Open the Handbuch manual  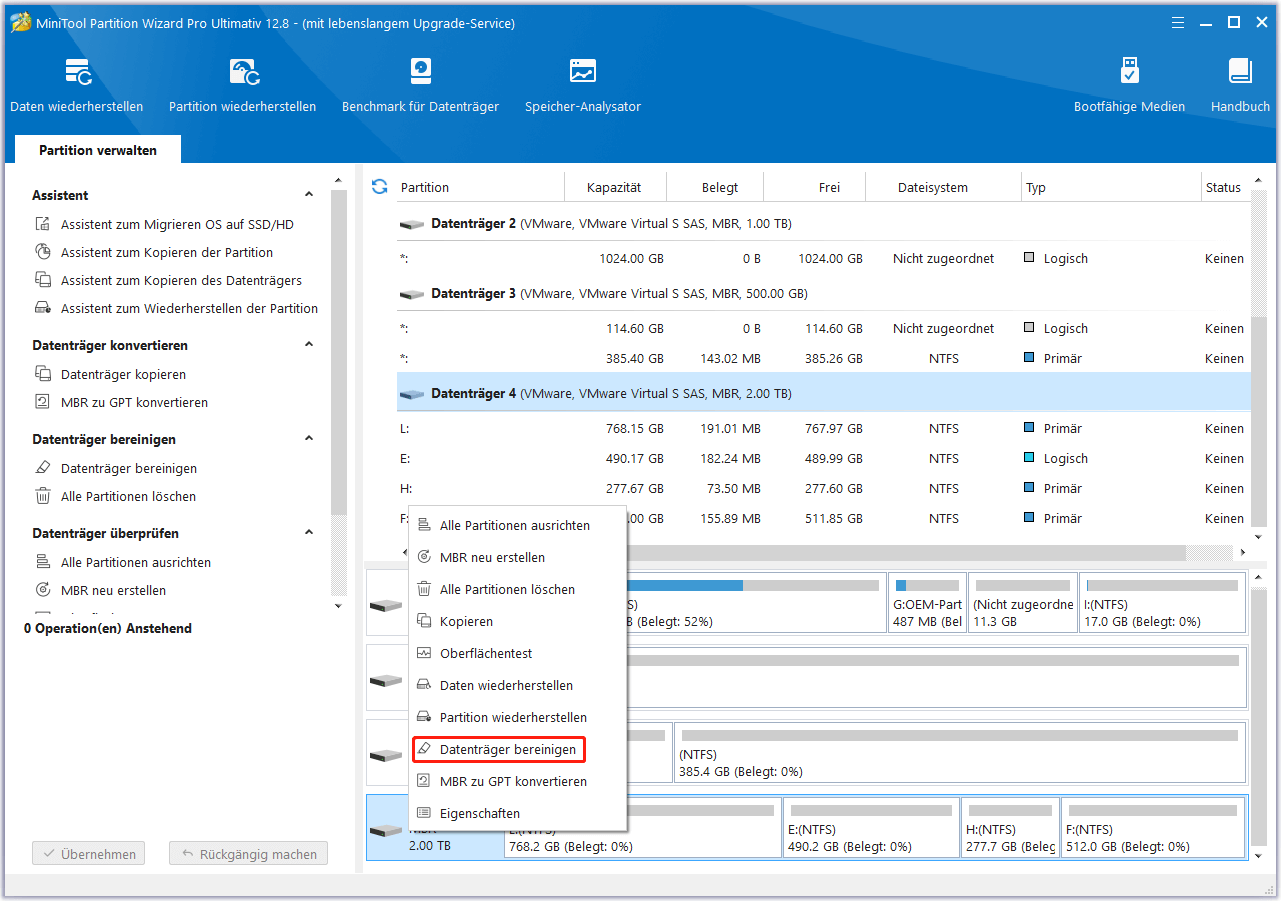(x=1240, y=85)
